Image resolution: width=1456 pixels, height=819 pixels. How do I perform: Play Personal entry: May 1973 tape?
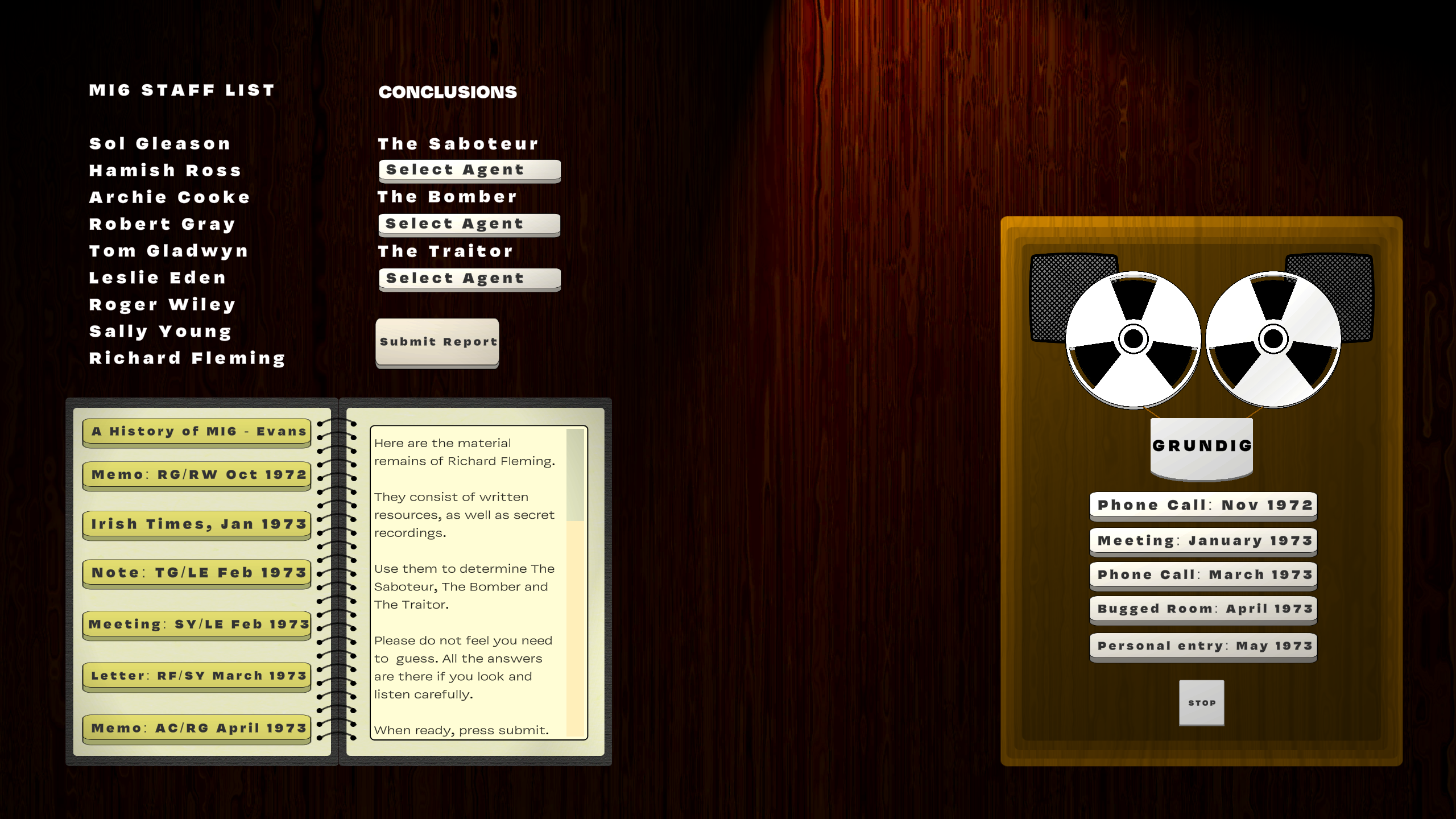(x=1203, y=646)
